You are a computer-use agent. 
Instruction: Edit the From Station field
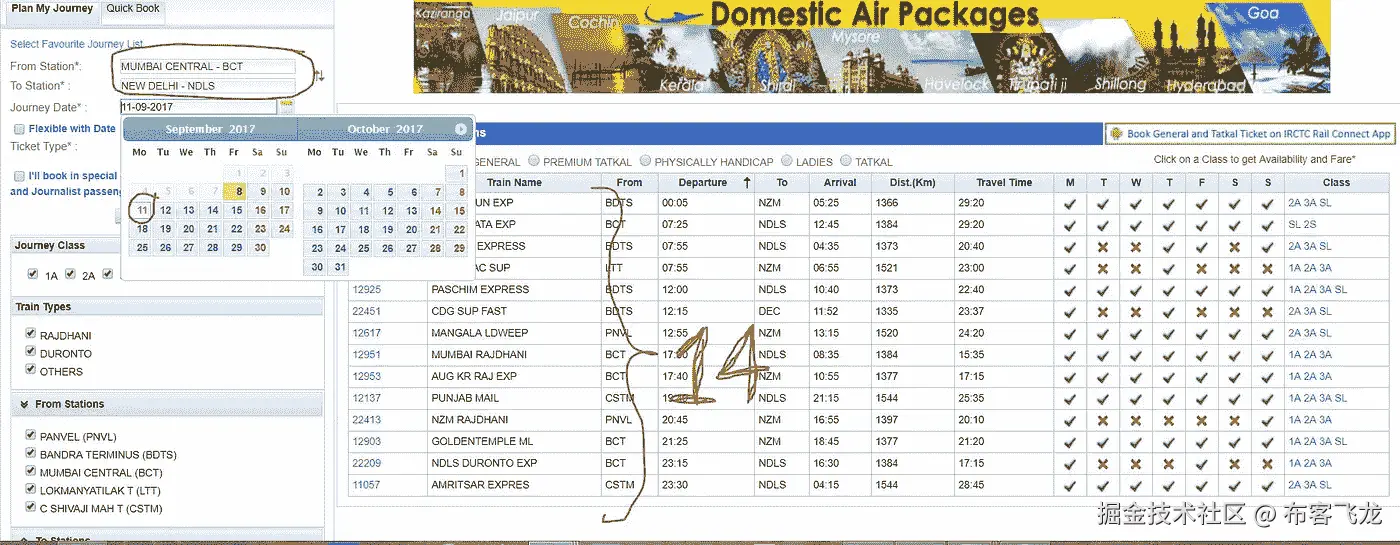[x=207, y=66]
